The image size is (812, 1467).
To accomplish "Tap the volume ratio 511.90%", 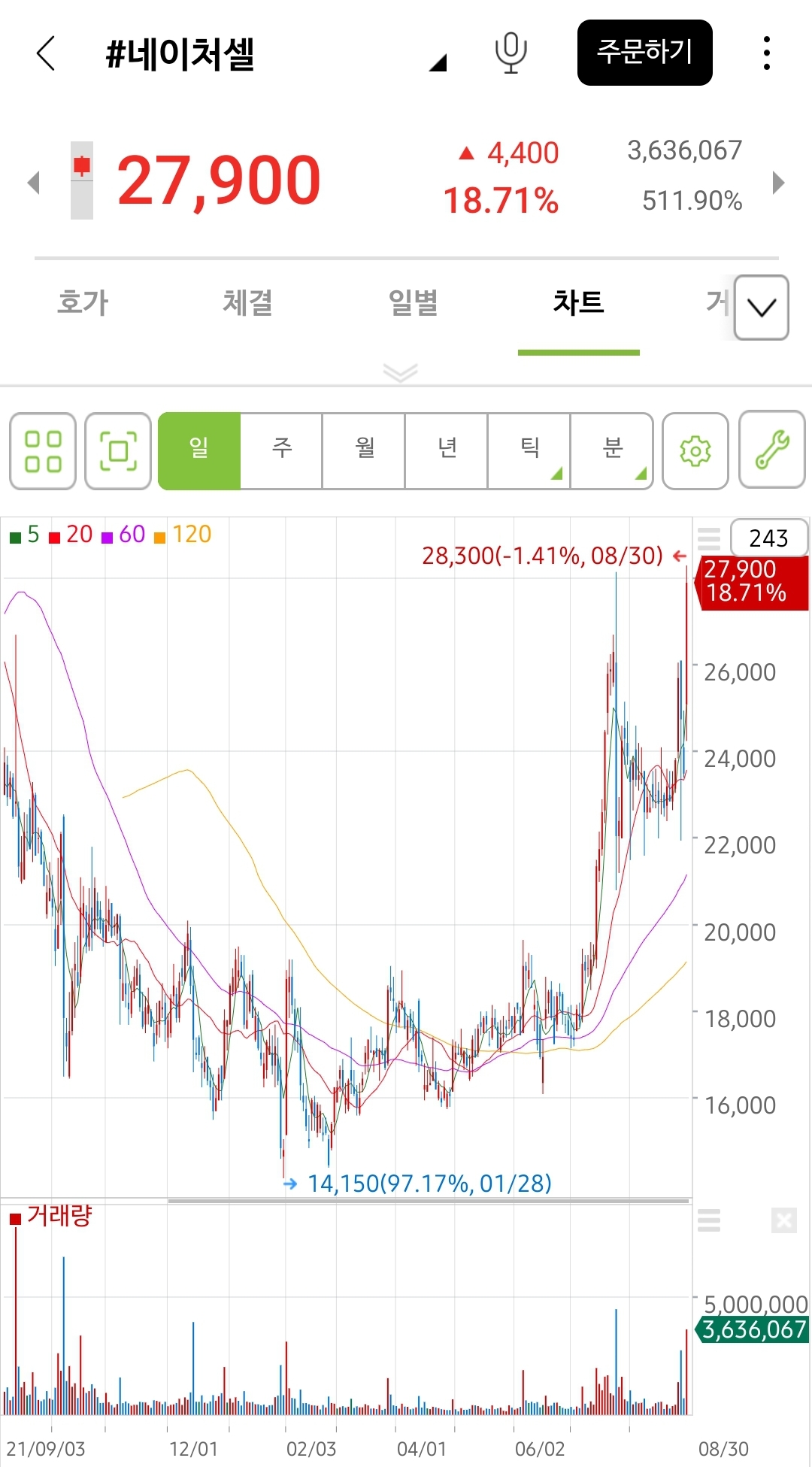I will tap(692, 201).
